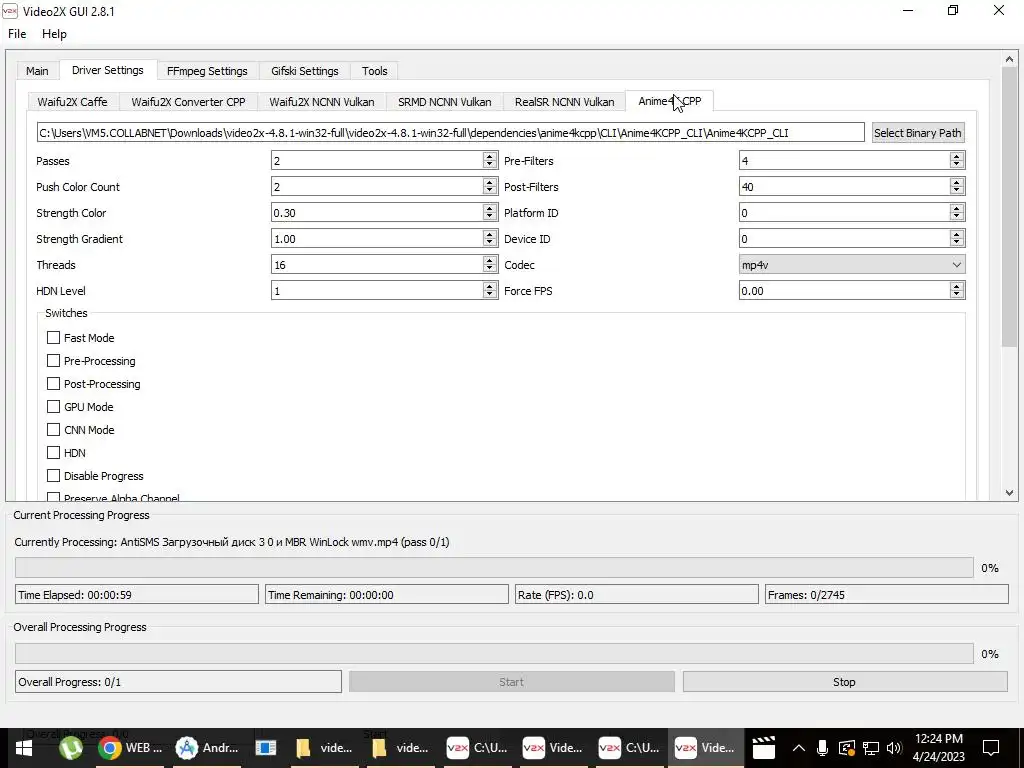Image resolution: width=1024 pixels, height=768 pixels.
Task: Open the Windows Start menu
Action: point(24,748)
